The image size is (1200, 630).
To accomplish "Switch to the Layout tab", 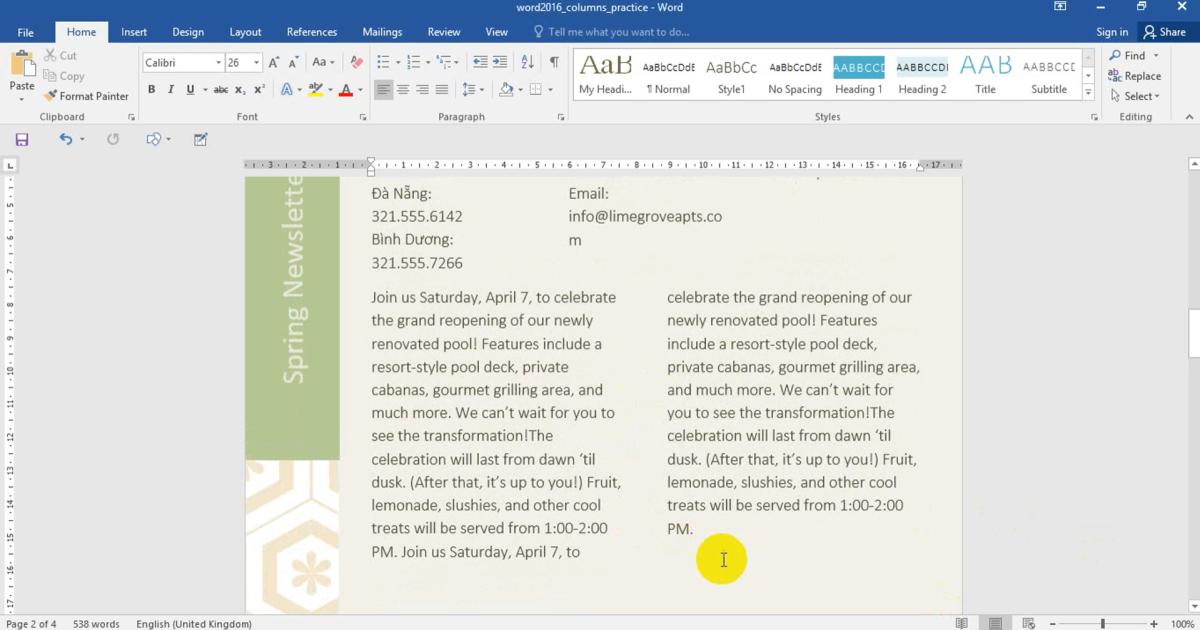I will point(245,32).
